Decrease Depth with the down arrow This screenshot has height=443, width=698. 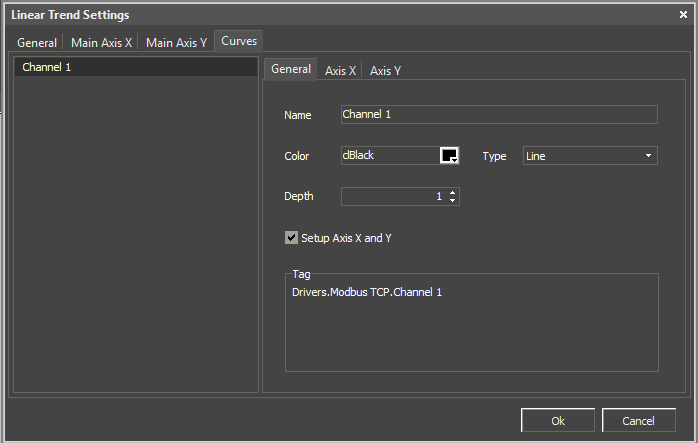(x=452, y=200)
